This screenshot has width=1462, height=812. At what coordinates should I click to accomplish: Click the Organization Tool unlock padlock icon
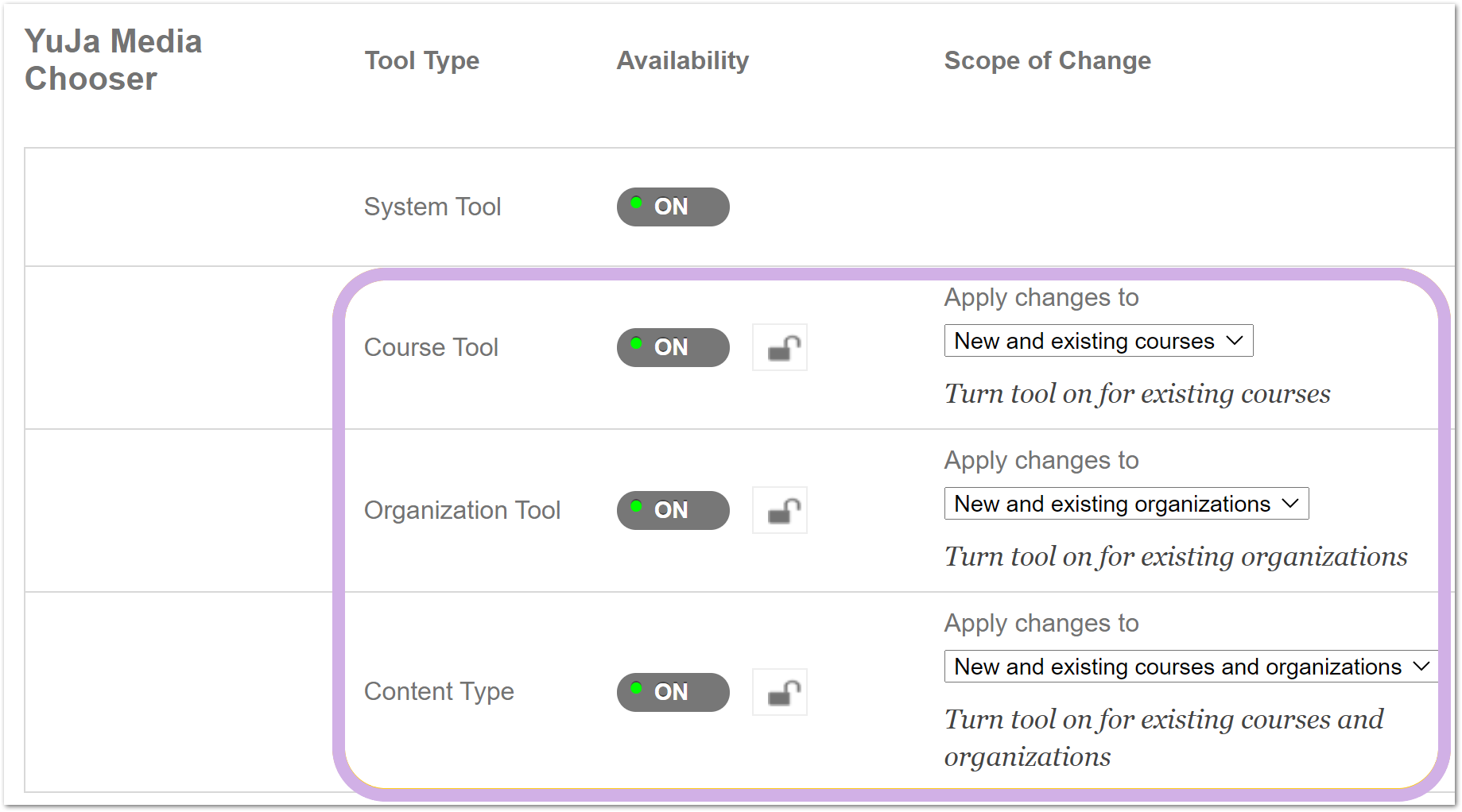coord(780,510)
